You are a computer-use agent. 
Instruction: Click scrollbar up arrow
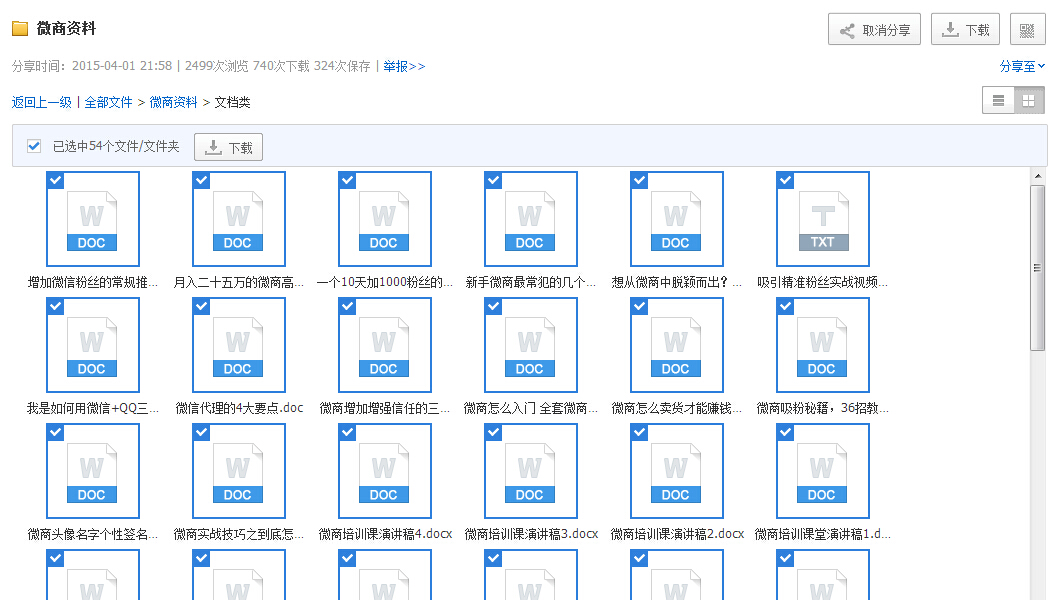click(x=1038, y=176)
